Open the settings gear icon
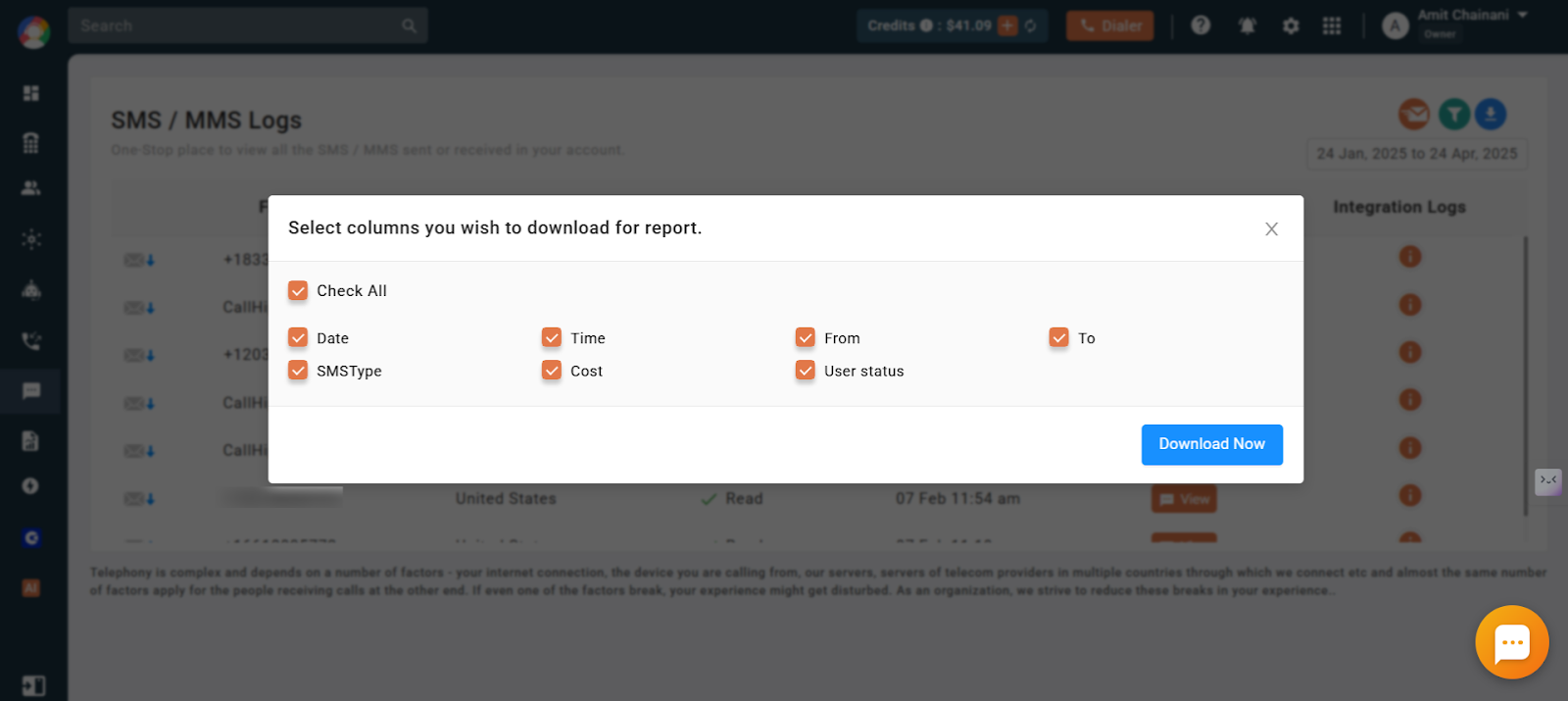This screenshot has height=701, width=1568. coord(1291,25)
